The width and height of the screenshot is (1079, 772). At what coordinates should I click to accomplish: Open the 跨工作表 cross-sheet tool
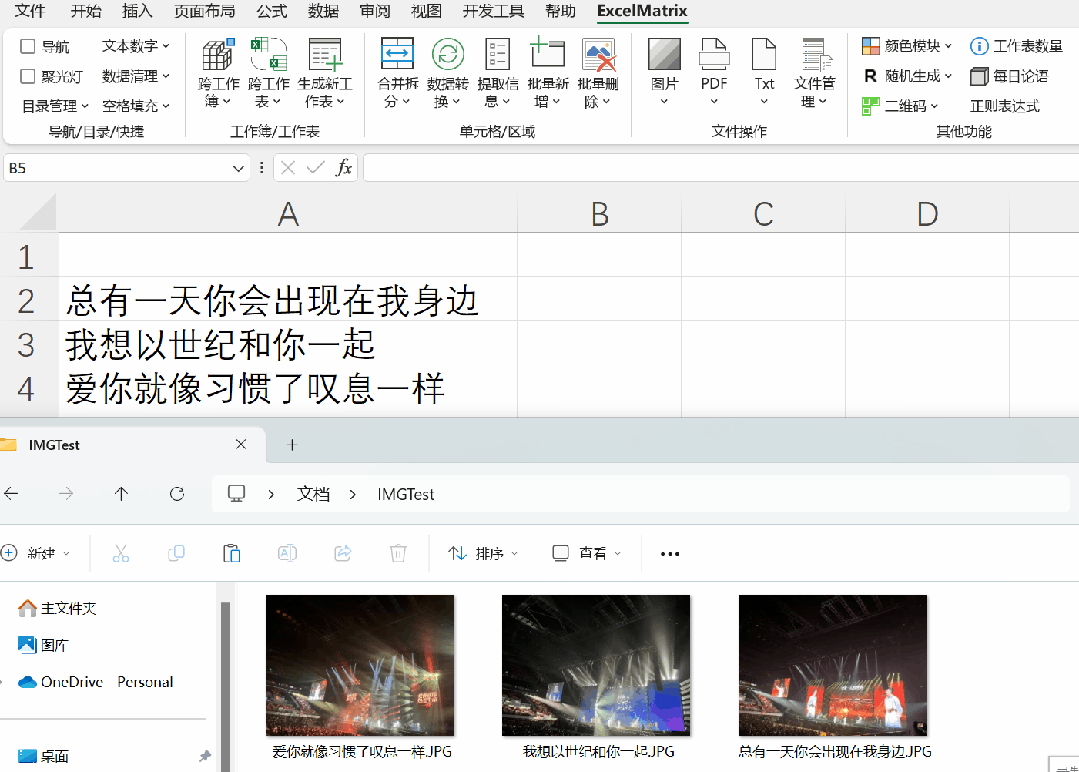(268, 73)
